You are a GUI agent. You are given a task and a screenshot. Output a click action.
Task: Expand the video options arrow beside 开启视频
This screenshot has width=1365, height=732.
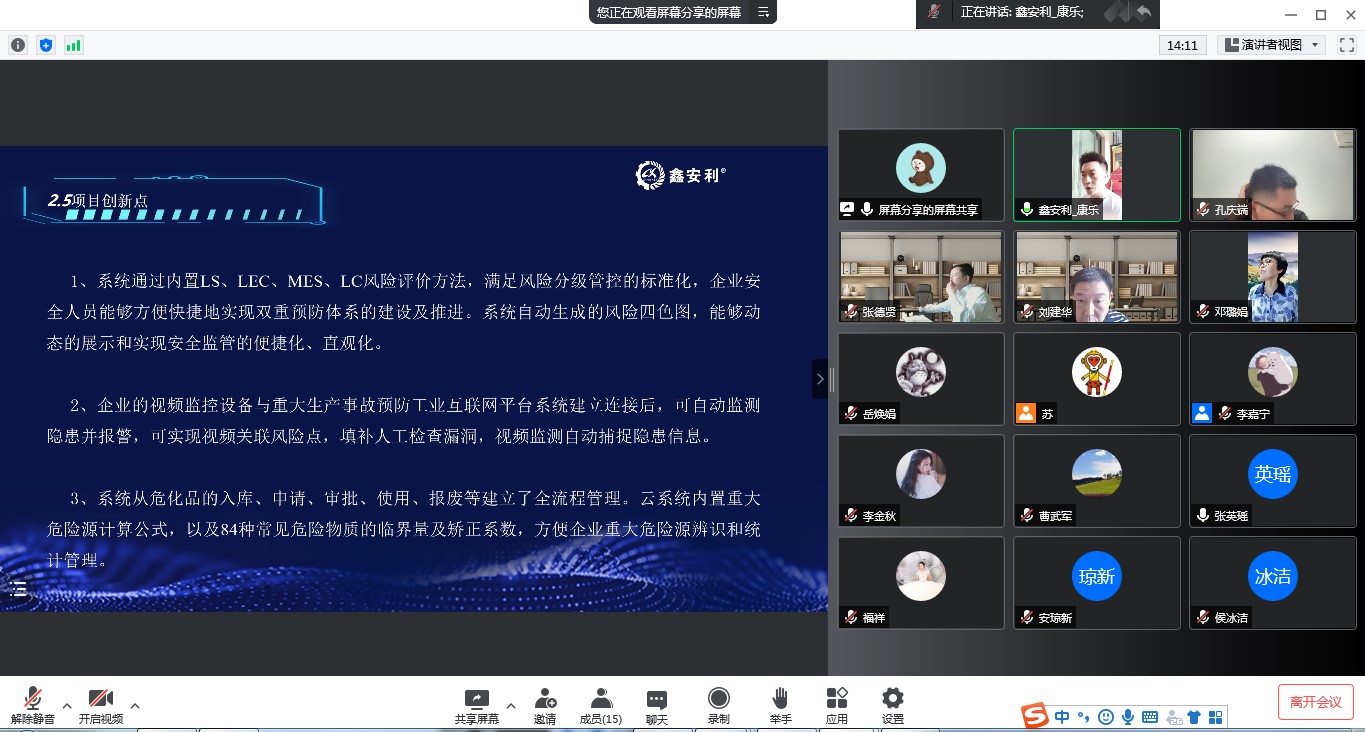pos(135,706)
